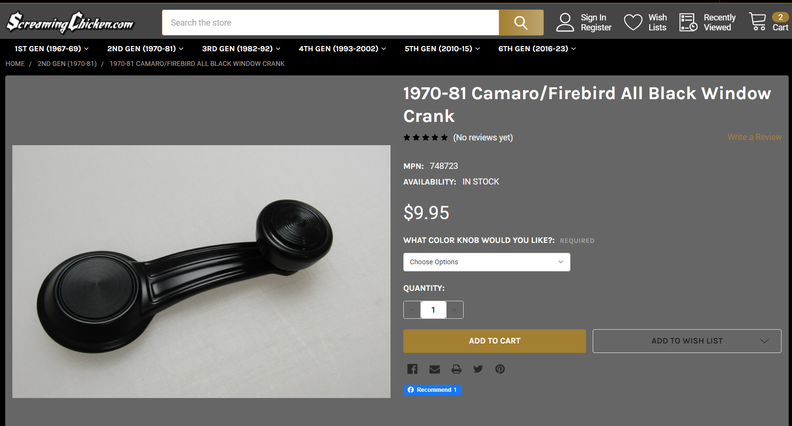Share product on Pinterest icon
This screenshot has height=426, width=792.
(x=500, y=369)
